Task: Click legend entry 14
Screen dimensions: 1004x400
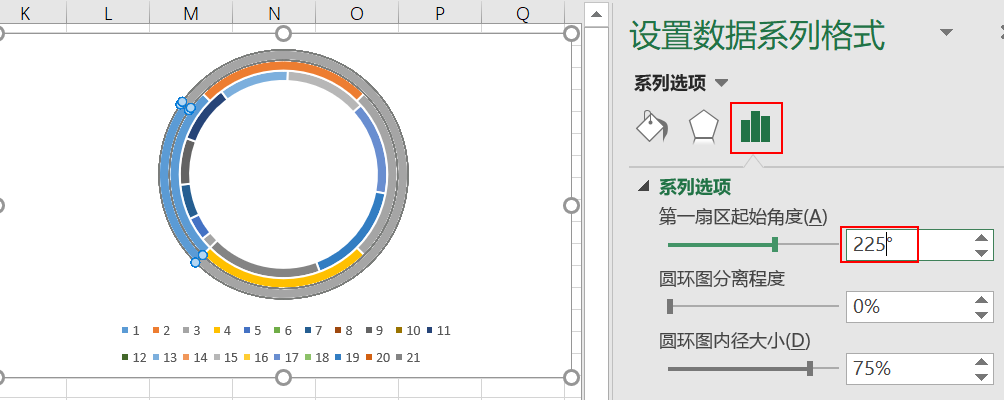Action: point(195,357)
